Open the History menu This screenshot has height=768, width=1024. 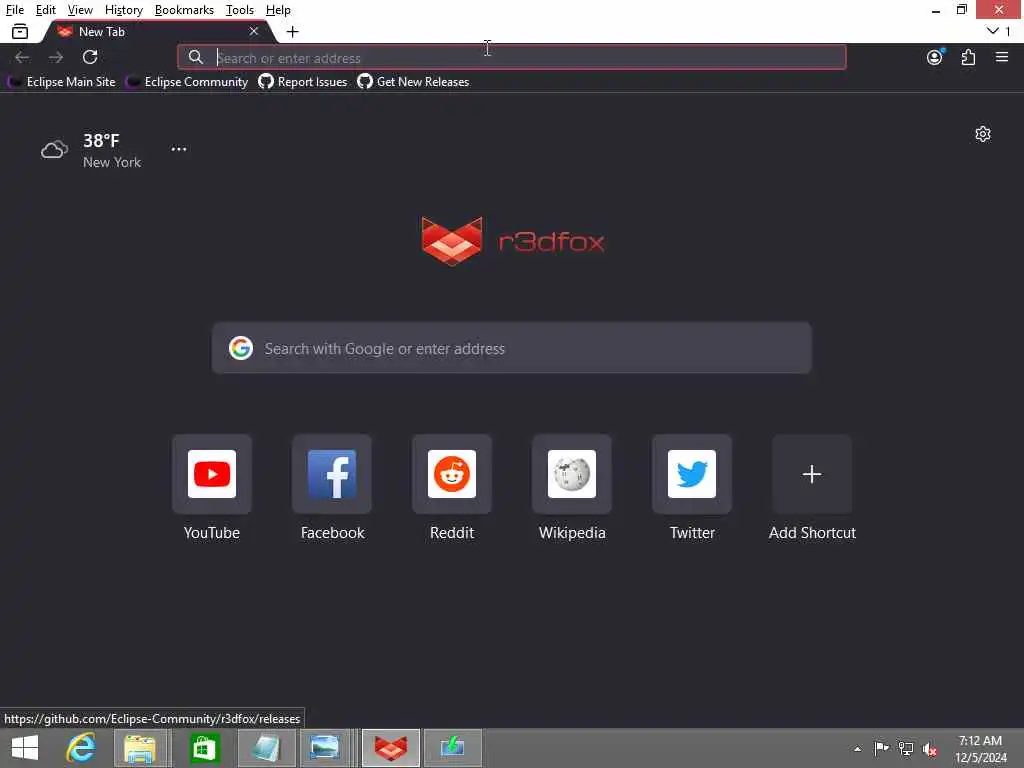(x=123, y=10)
